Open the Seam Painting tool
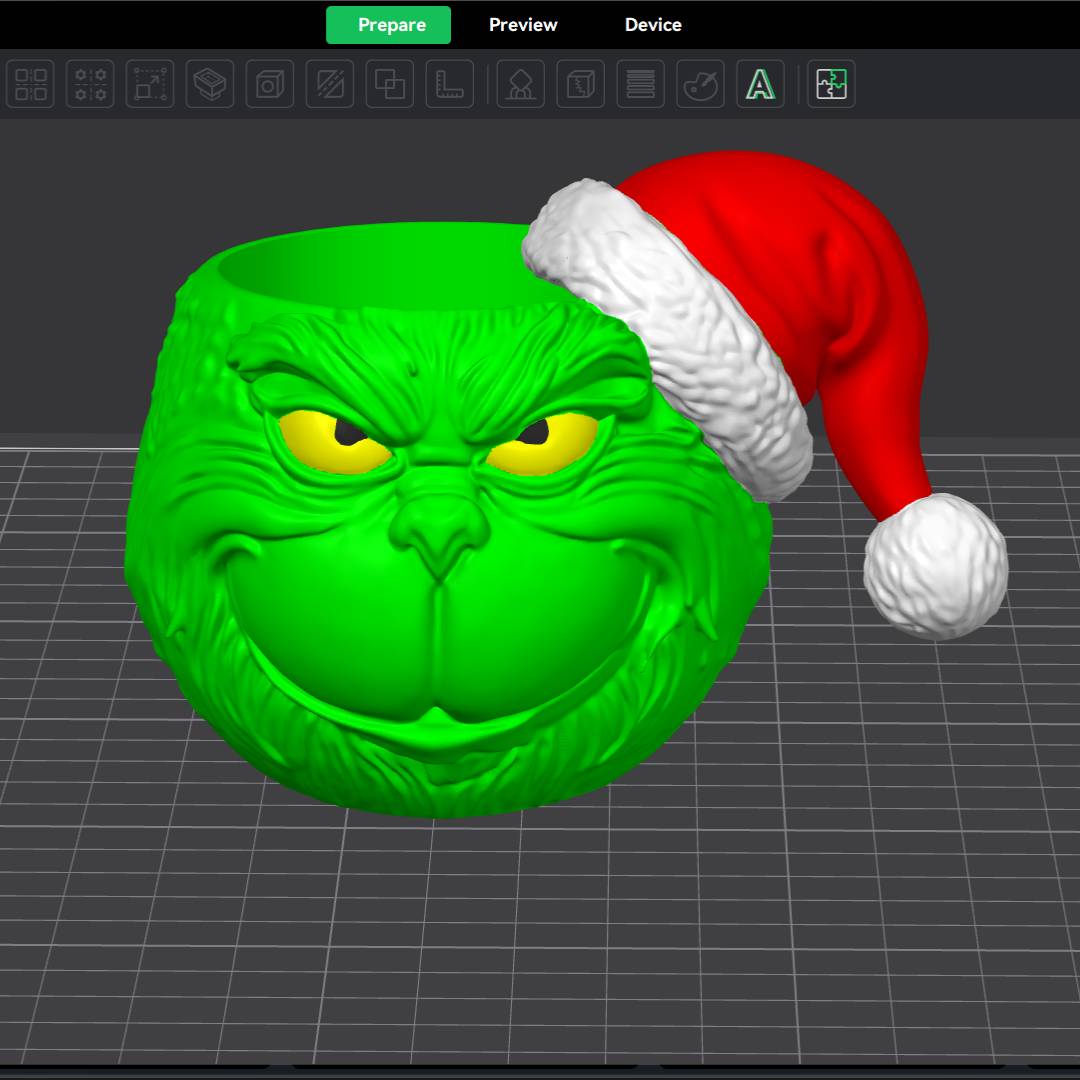 point(580,84)
